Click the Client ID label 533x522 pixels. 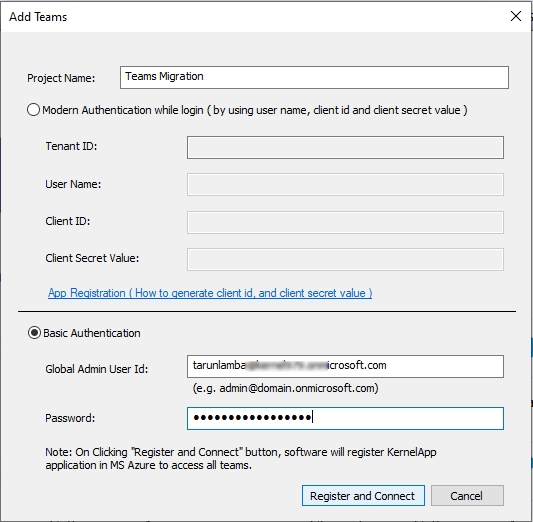click(x=68, y=221)
